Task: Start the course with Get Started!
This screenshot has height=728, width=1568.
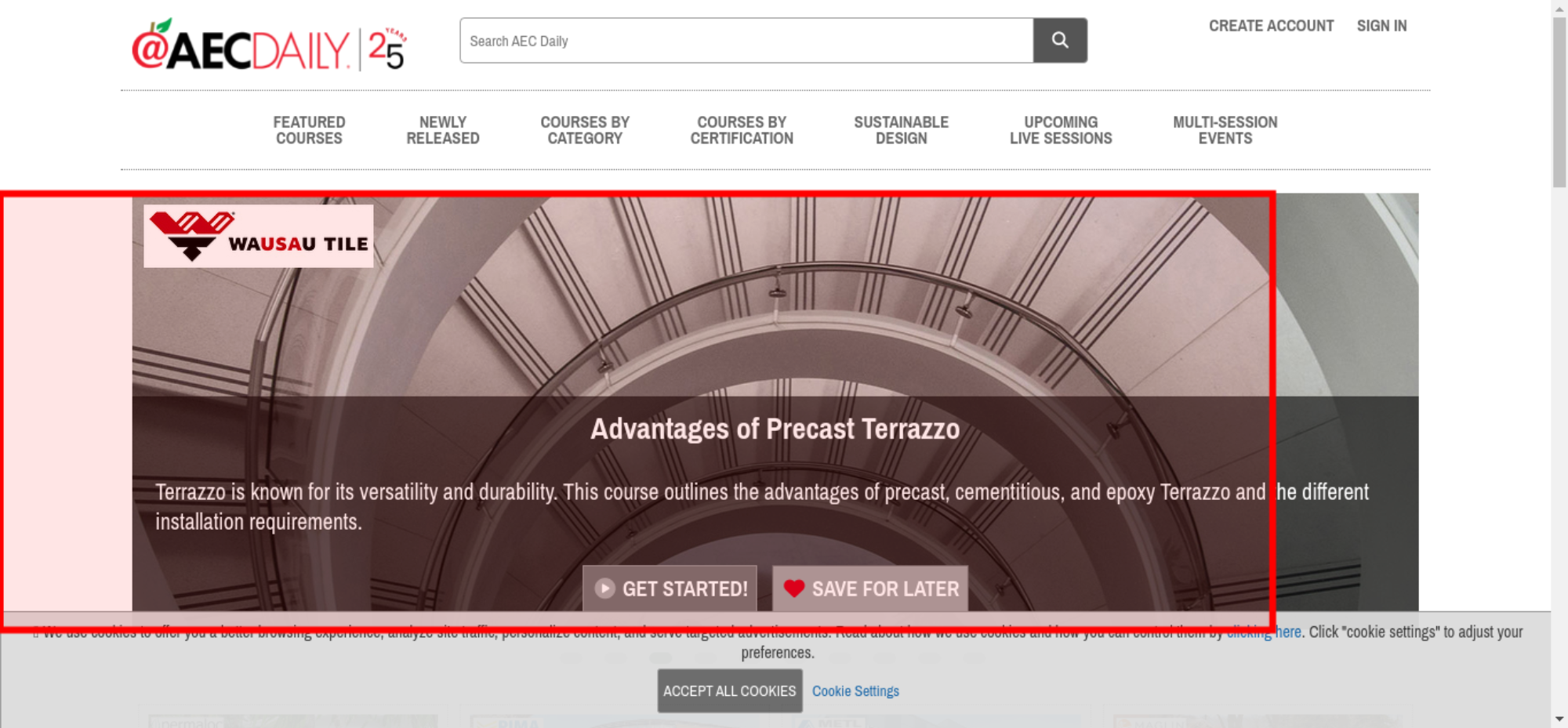Action: pos(670,589)
